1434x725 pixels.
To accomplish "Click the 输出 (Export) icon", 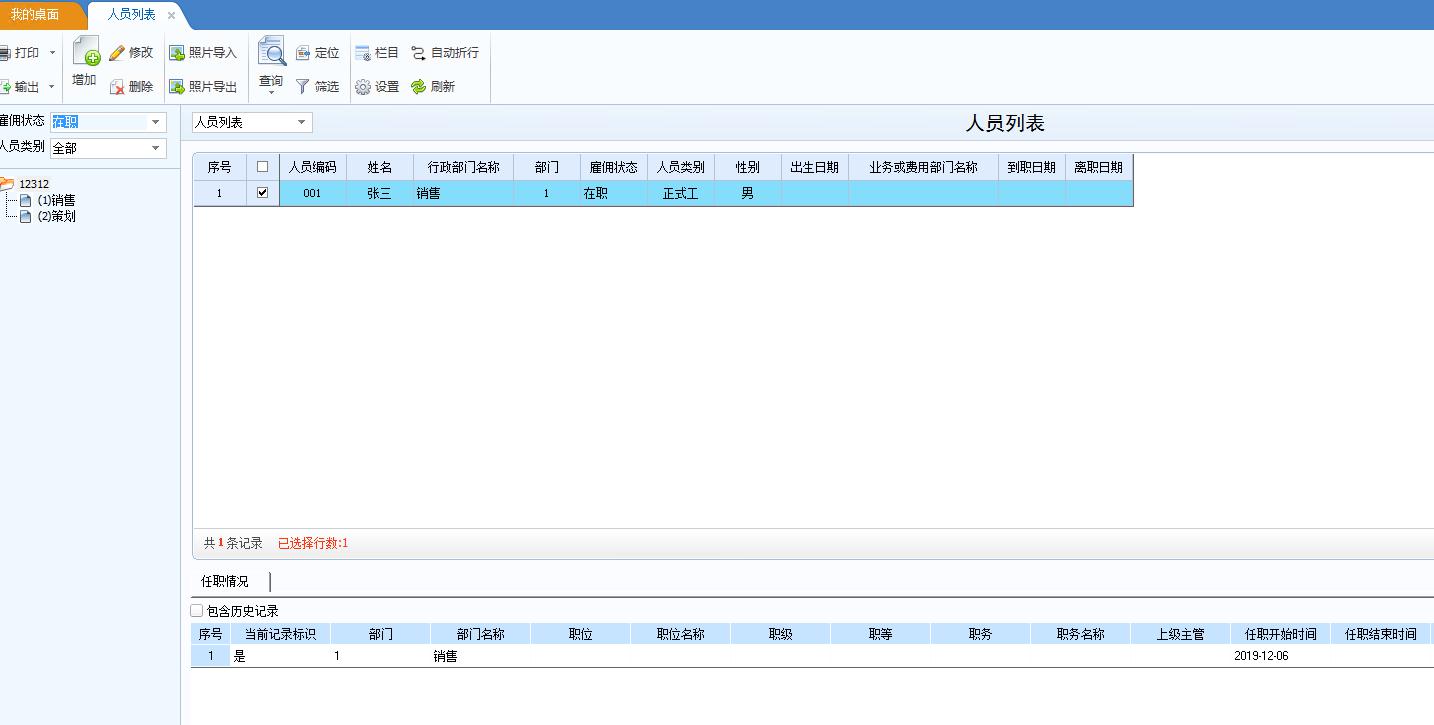I will click(x=4, y=87).
